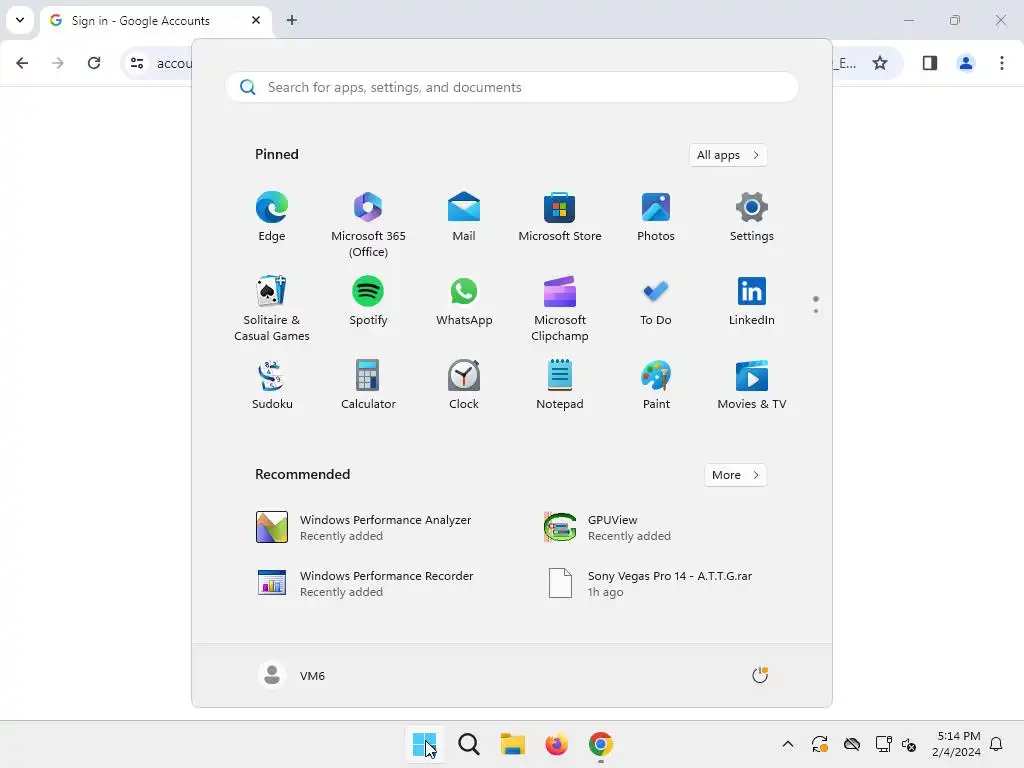Go to next page of pinned apps
This screenshot has width=1024, height=768.
(816, 311)
